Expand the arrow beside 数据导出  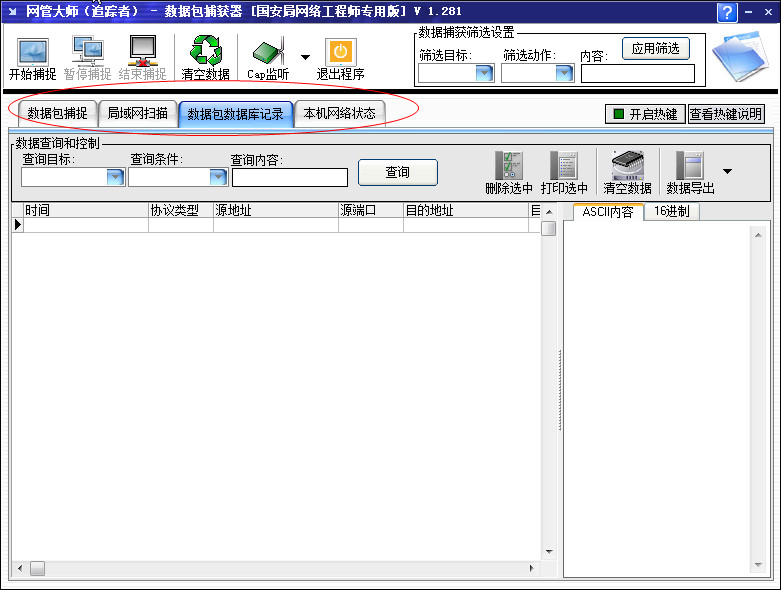(x=727, y=171)
